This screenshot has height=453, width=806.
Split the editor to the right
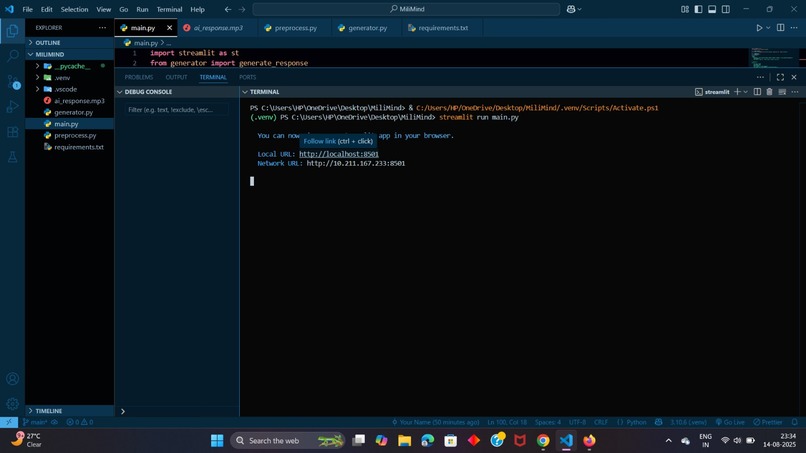coord(780,28)
